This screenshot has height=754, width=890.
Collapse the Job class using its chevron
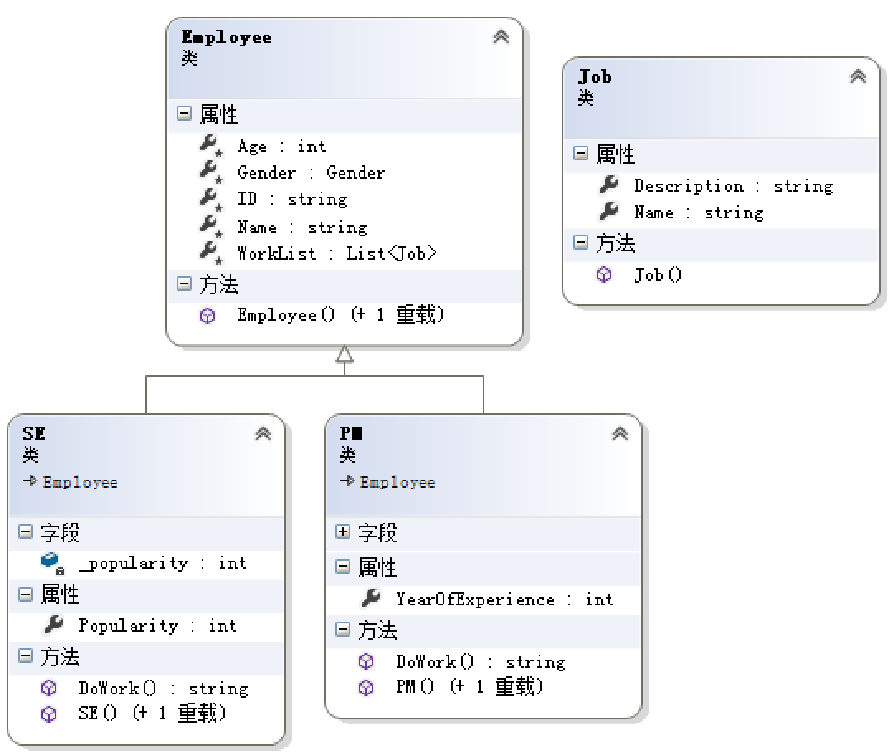coord(857,77)
